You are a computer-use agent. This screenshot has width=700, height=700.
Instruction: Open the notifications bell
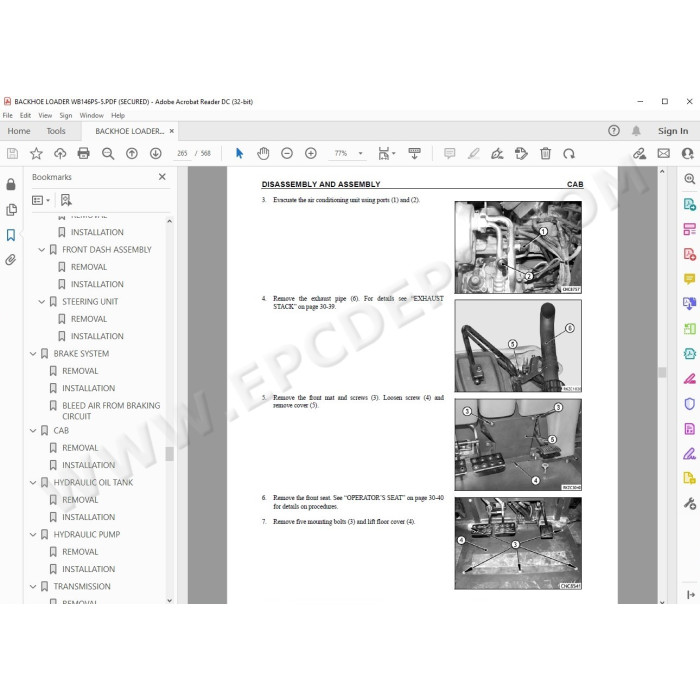pos(636,131)
